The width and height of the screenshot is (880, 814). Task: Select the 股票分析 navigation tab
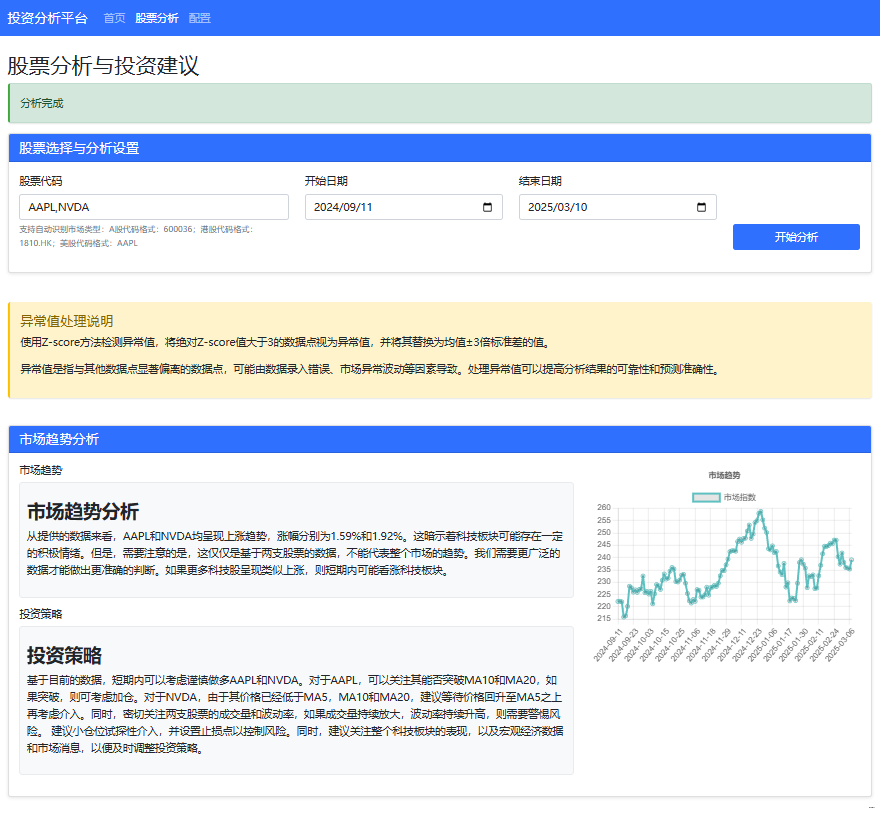(x=157, y=18)
